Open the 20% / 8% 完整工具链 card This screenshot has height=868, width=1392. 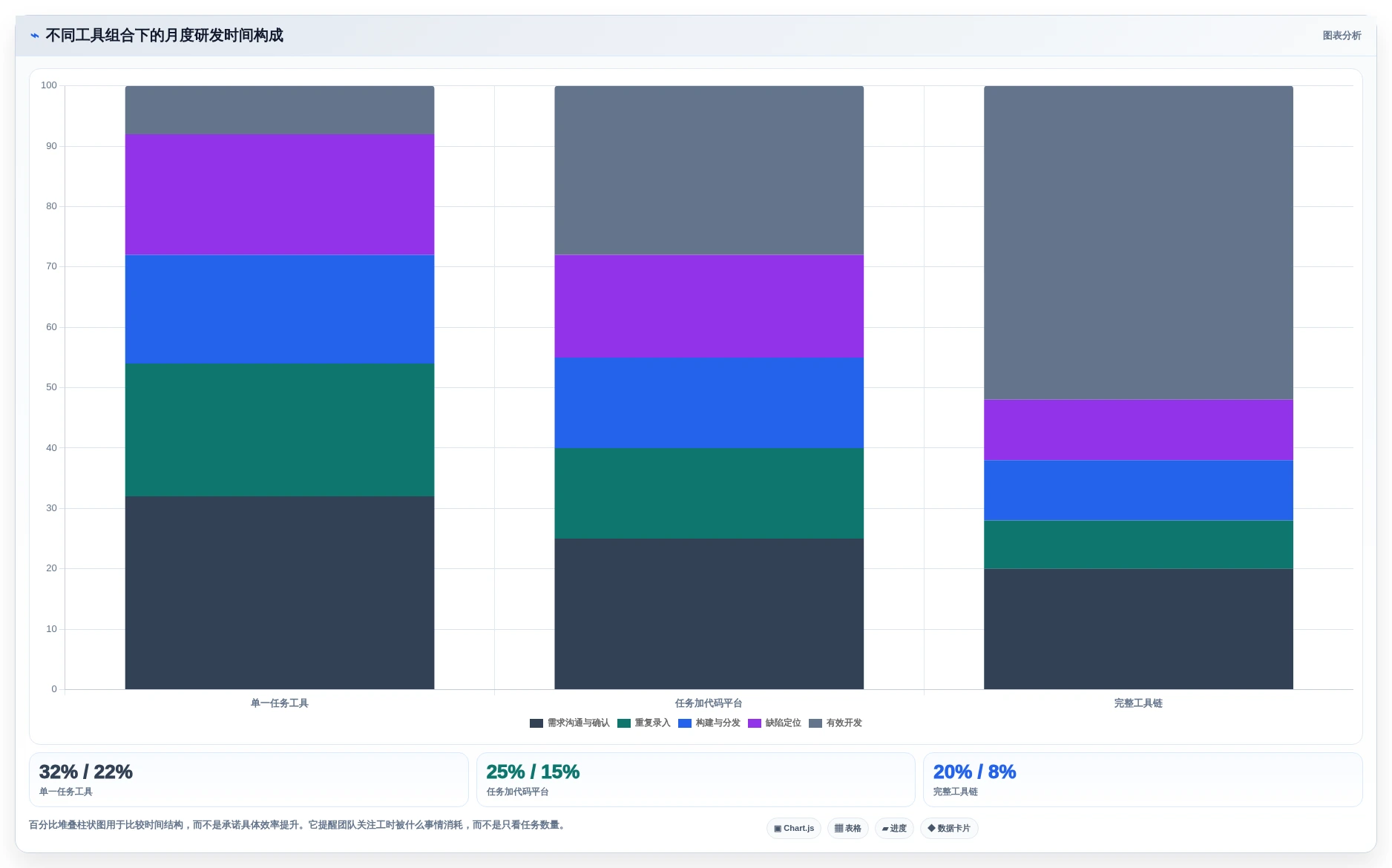[1143, 780]
